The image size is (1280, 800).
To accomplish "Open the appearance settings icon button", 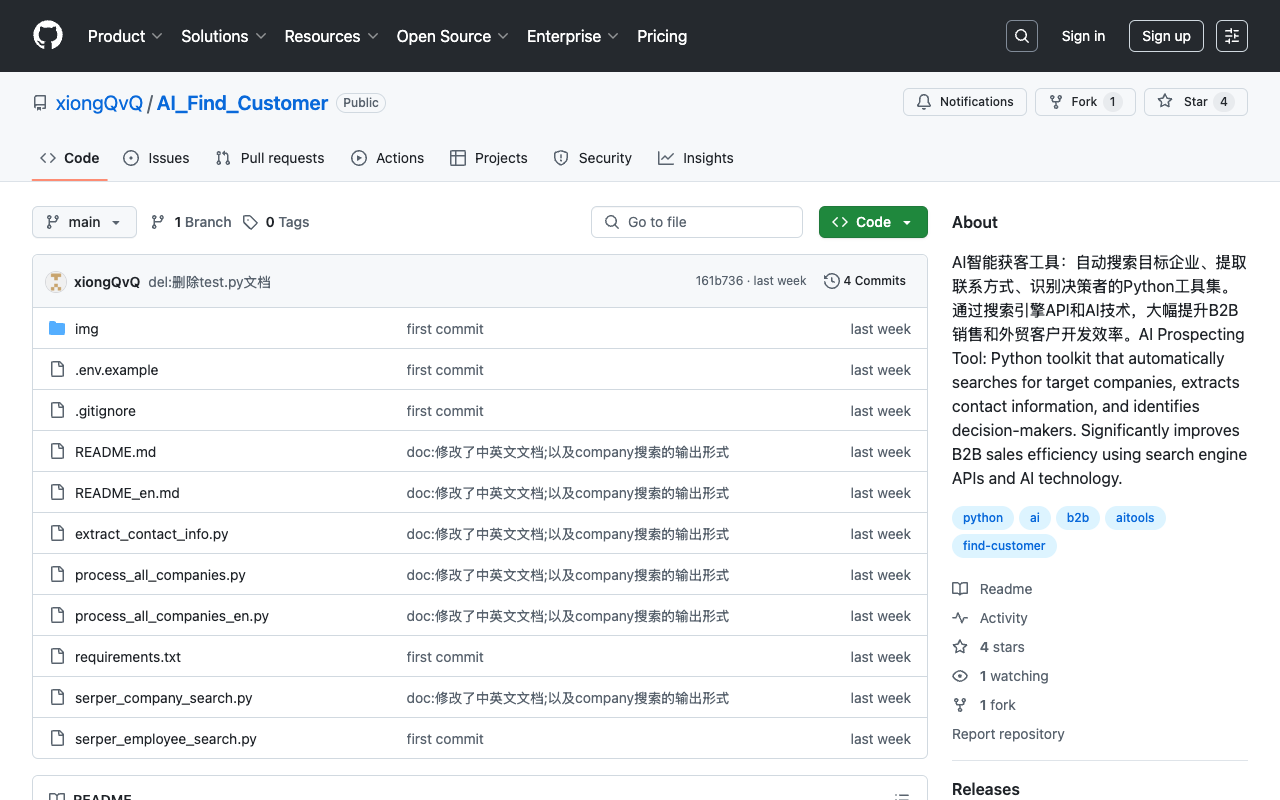I will coord(1232,36).
